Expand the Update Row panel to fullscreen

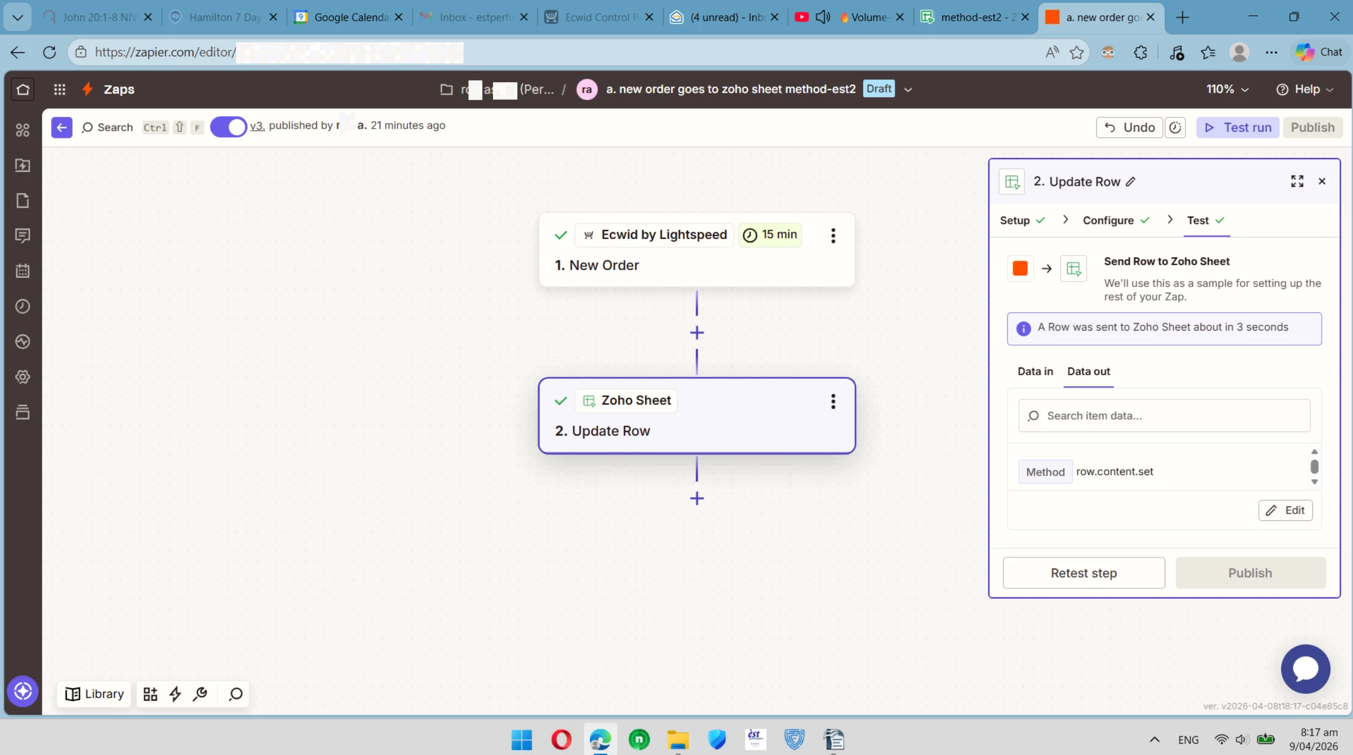coord(1297,182)
